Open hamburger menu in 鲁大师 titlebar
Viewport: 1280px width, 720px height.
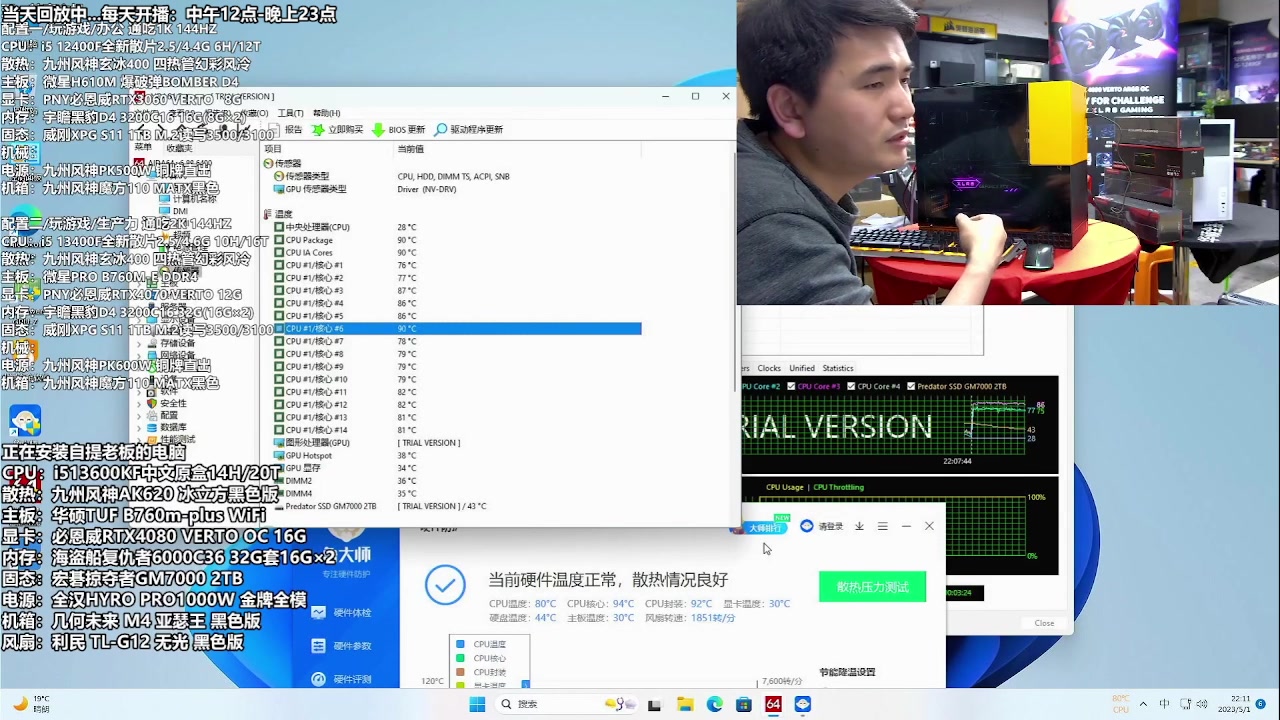pyautogui.click(x=882, y=526)
